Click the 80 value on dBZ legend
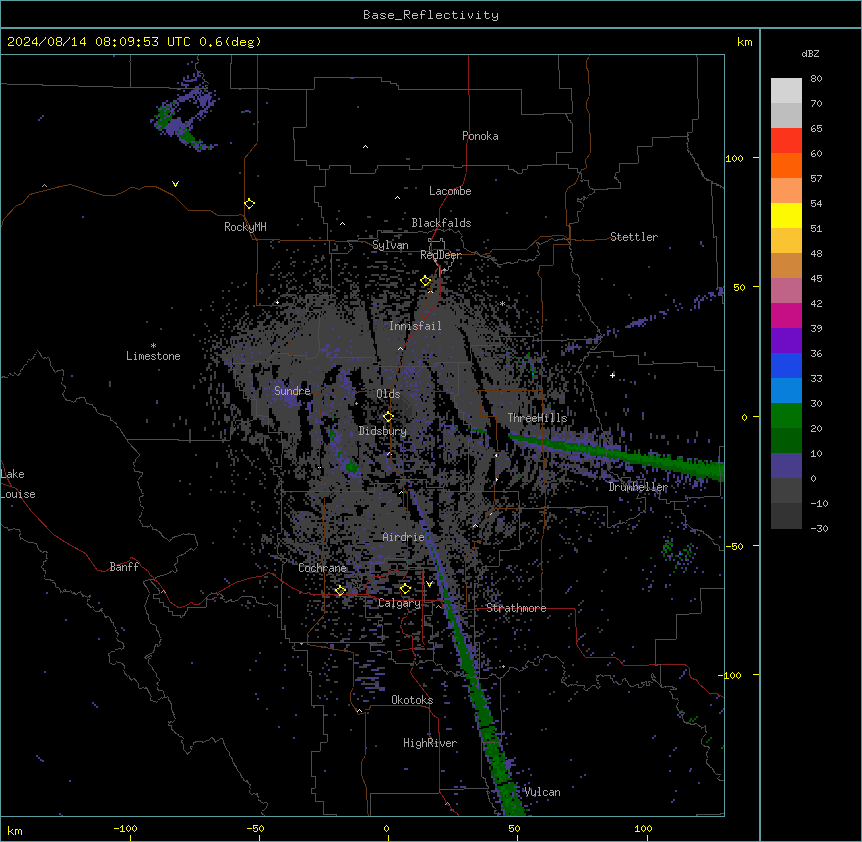The height and width of the screenshot is (842, 862). [x=816, y=79]
